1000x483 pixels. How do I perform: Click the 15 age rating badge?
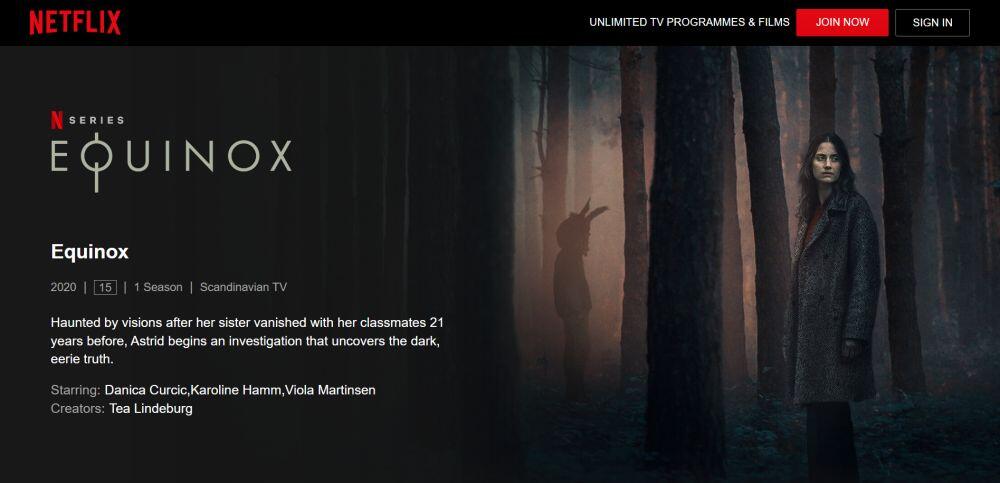click(x=105, y=287)
